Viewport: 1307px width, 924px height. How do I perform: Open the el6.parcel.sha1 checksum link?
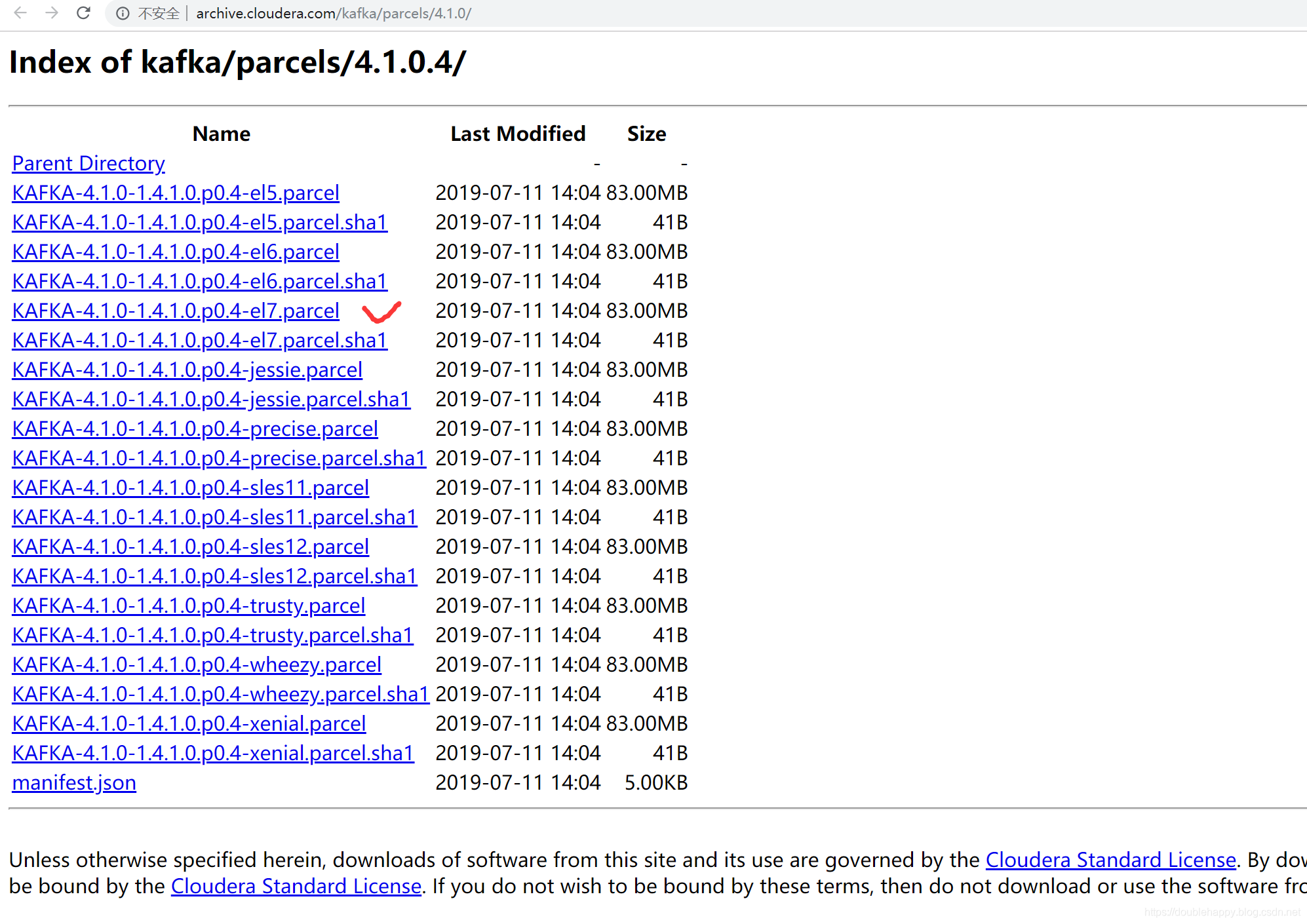199,281
